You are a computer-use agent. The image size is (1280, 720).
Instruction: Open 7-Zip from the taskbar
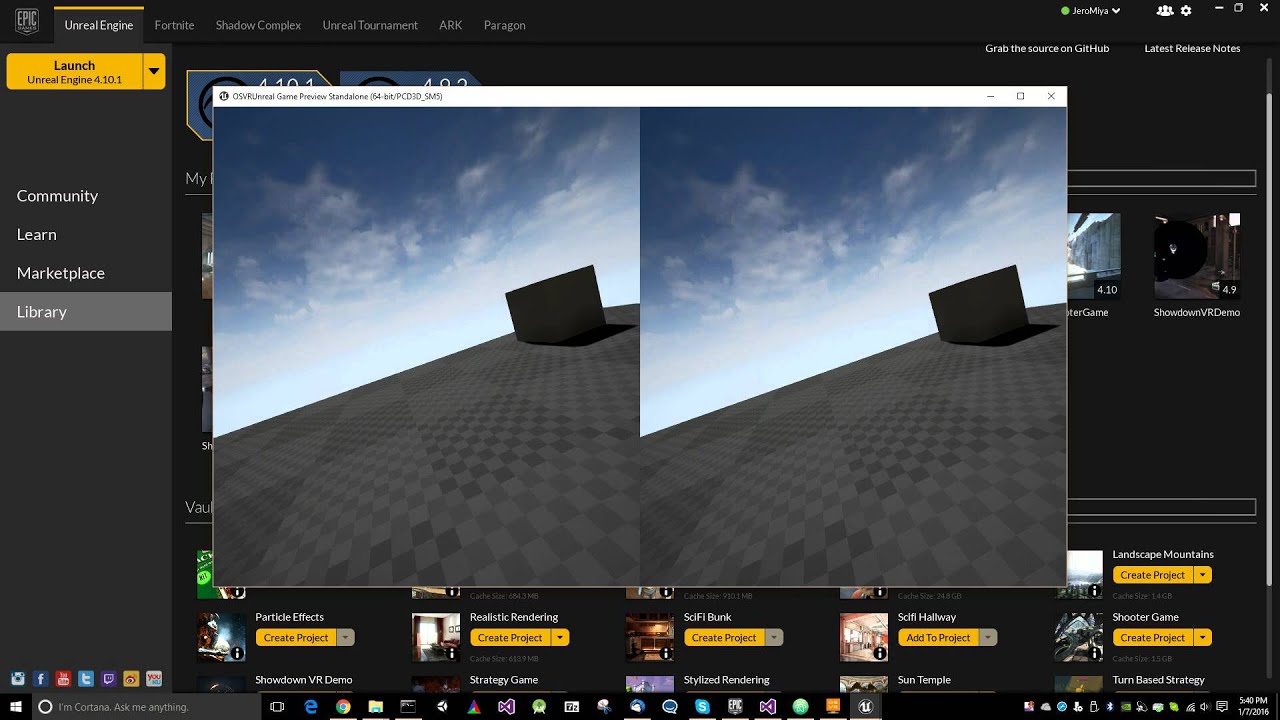click(572, 707)
